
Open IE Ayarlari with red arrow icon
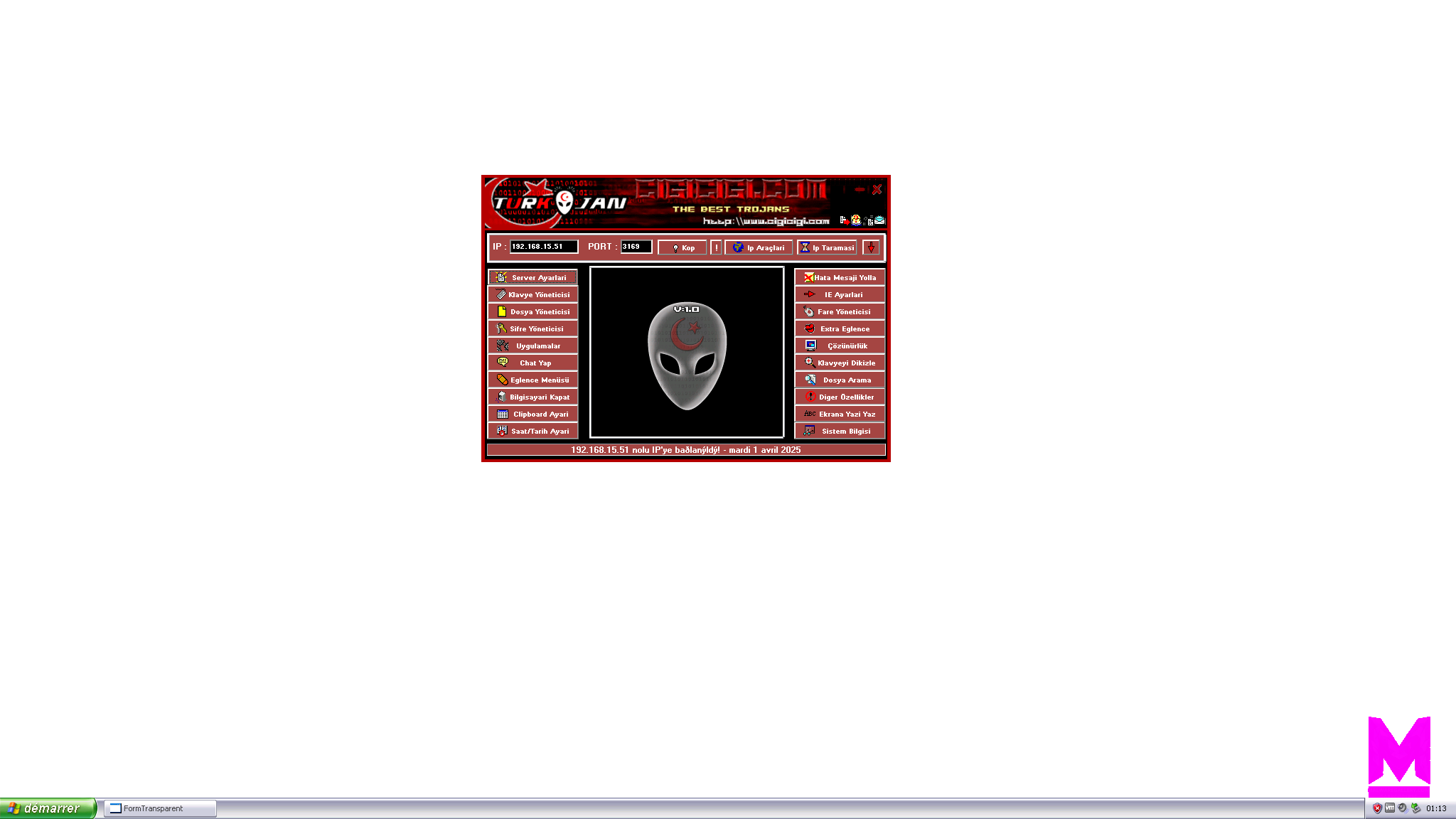[x=840, y=294]
